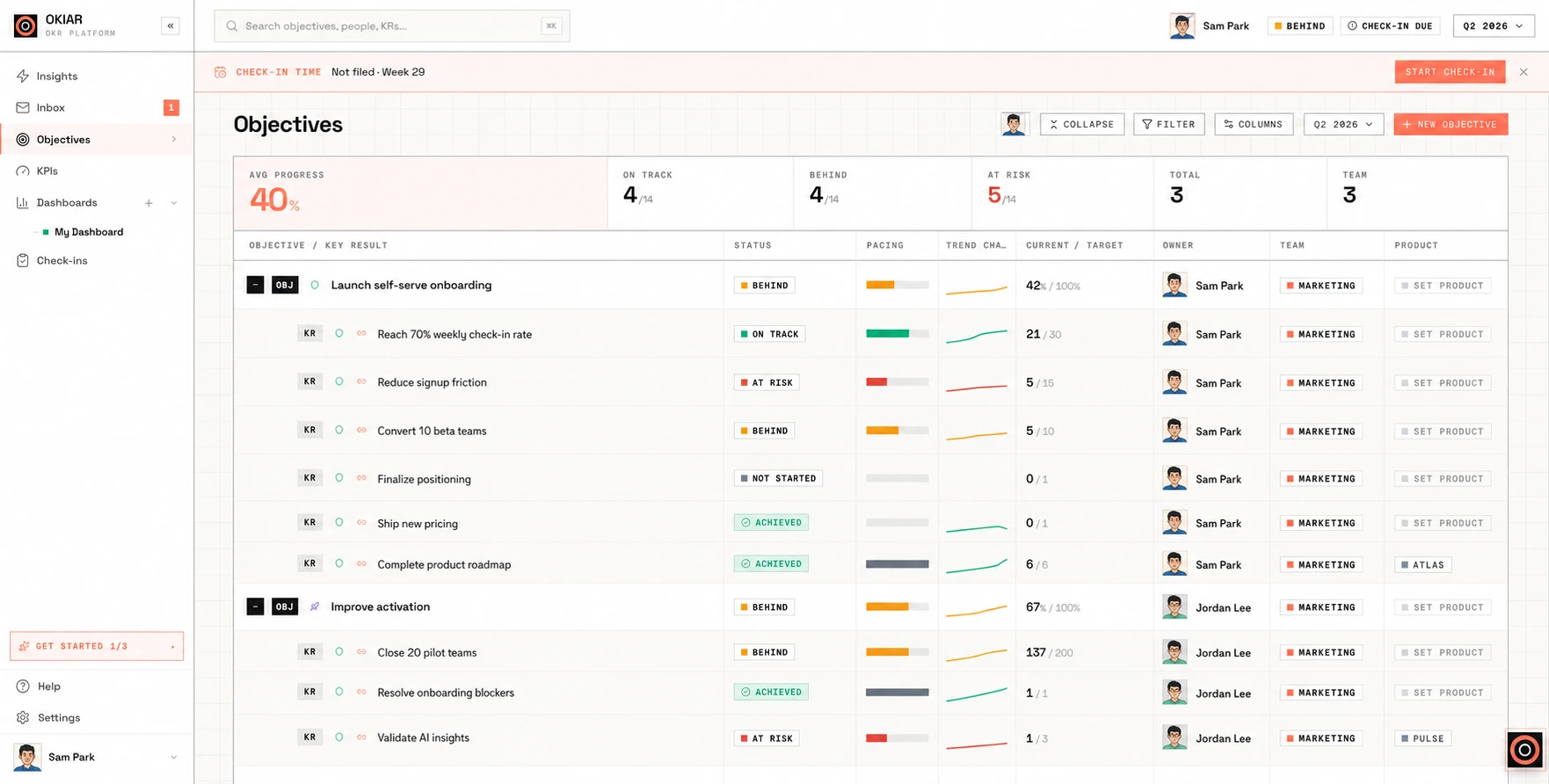This screenshot has height=784, width=1549.
Task: Open the OKIAR assistant bubble at bottom right
Action: click(1524, 750)
